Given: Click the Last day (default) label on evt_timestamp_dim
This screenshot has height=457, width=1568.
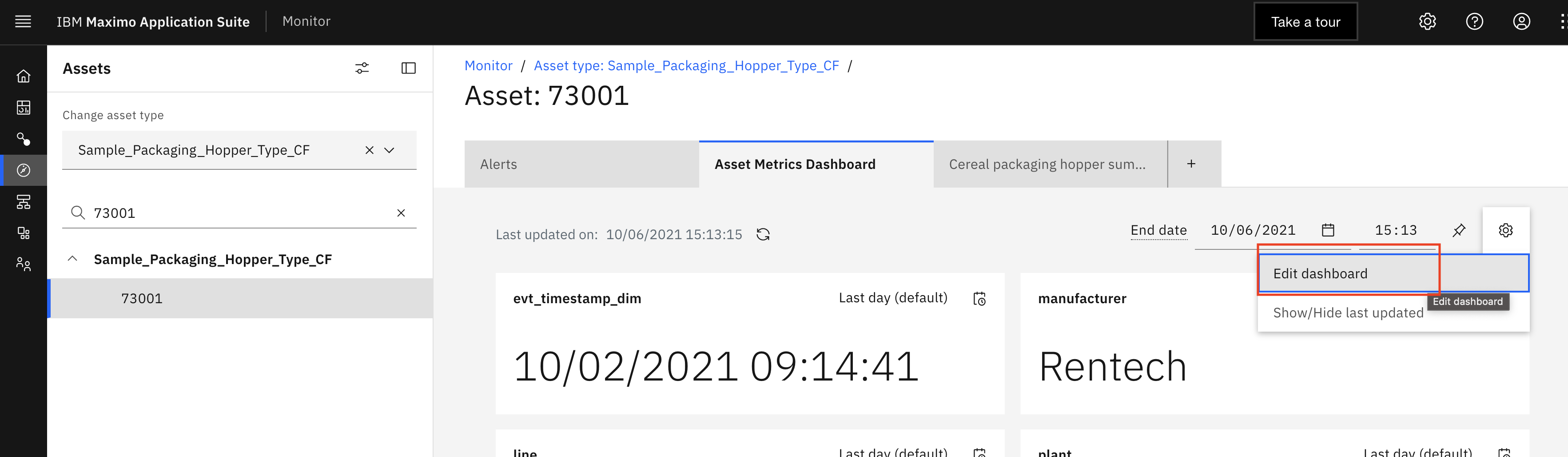Looking at the screenshot, I should [893, 298].
